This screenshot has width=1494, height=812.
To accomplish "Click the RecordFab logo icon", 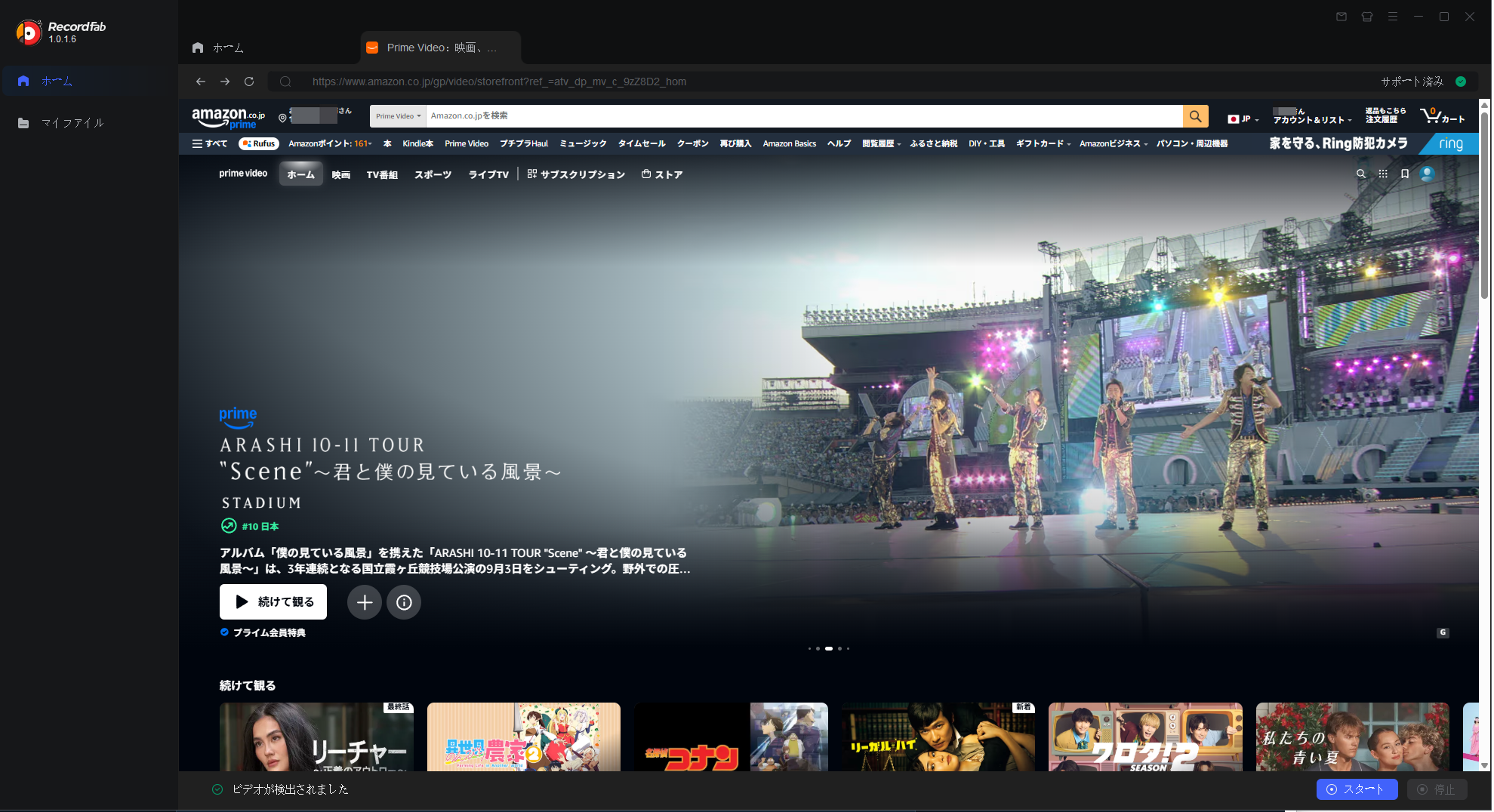I will pos(29,32).
